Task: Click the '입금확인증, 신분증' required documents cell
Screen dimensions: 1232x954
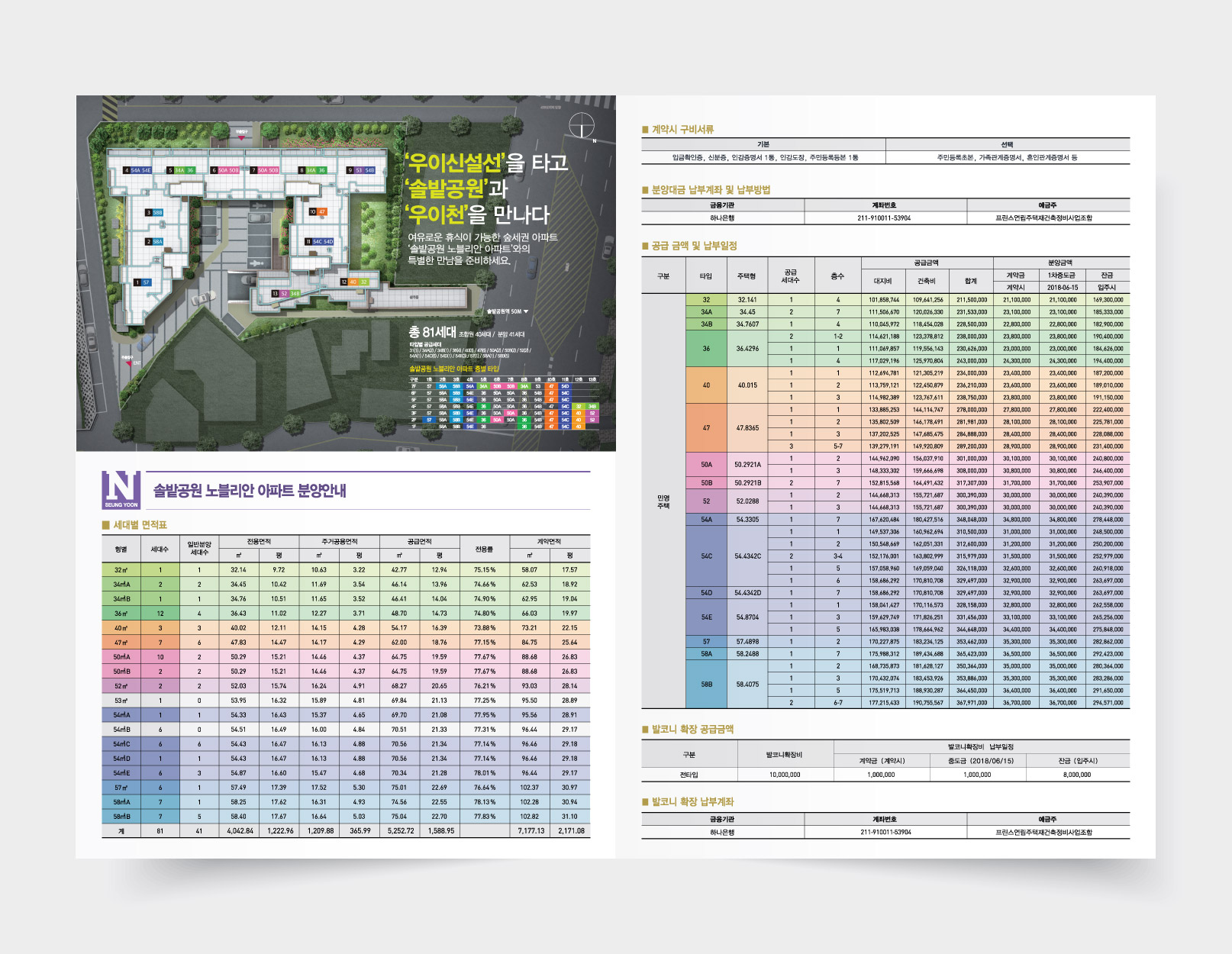Action: click(x=763, y=157)
